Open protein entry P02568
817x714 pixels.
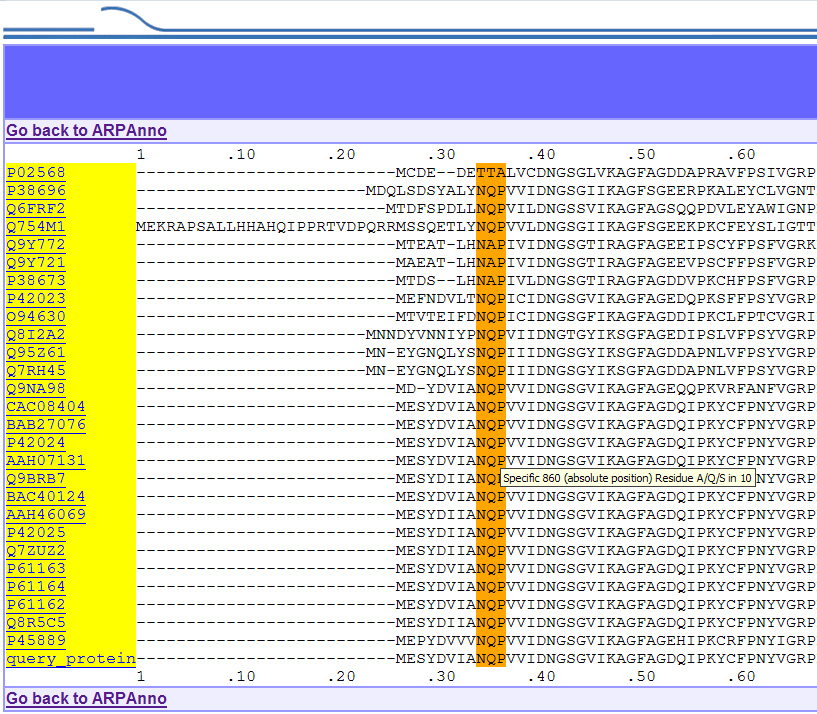click(36, 173)
